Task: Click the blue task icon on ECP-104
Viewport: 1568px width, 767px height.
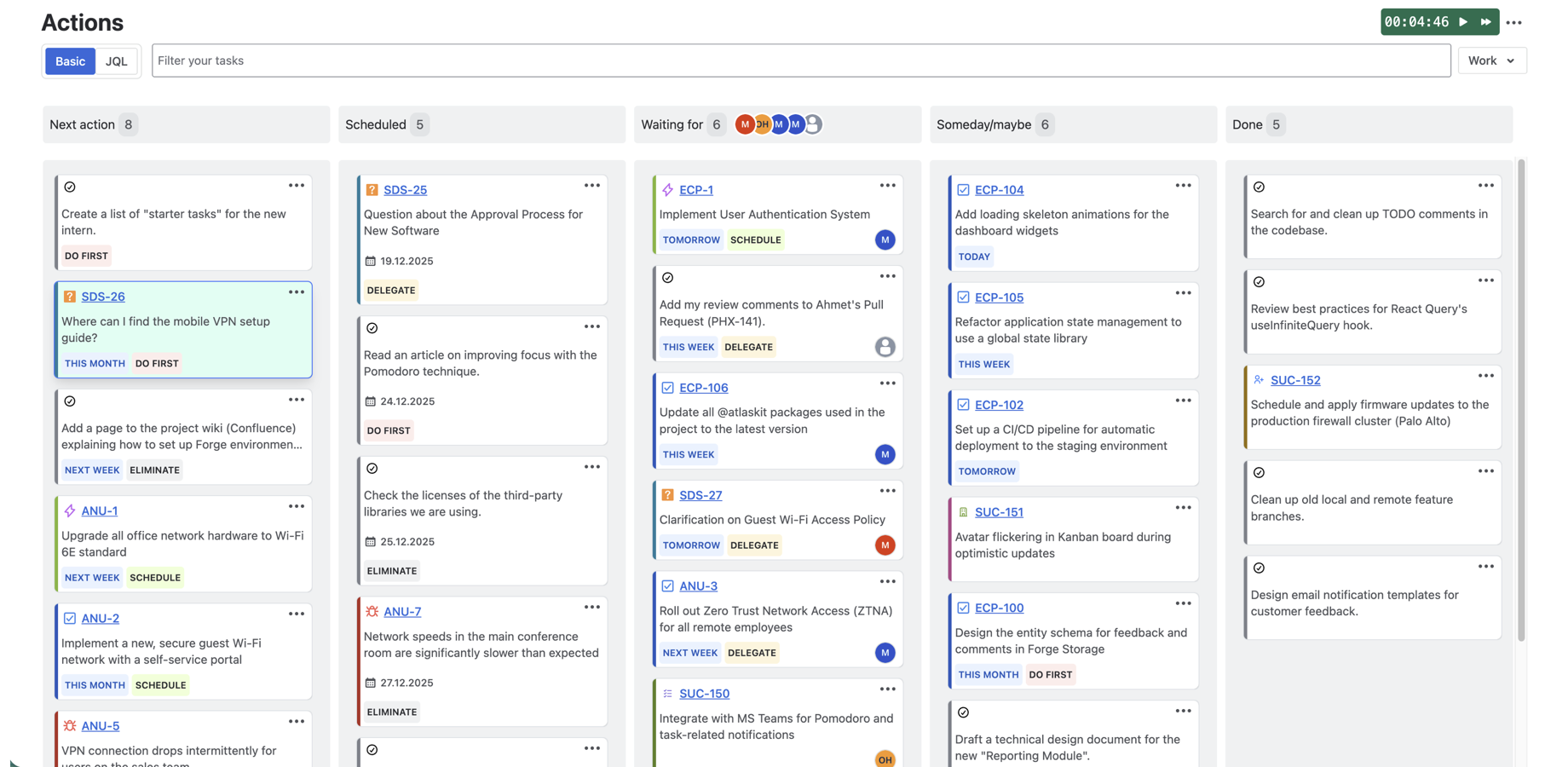Action: pyautogui.click(x=963, y=189)
